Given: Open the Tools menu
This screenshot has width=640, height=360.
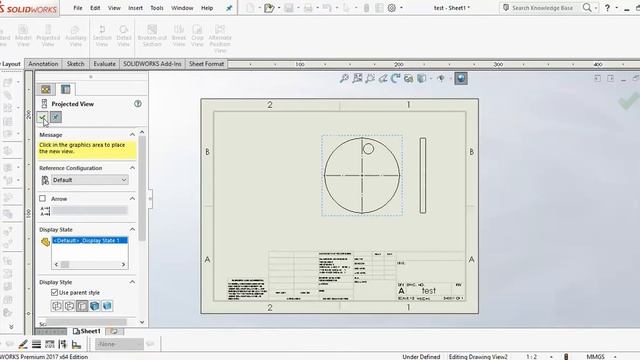Looking at the screenshot, I should (x=157, y=8).
